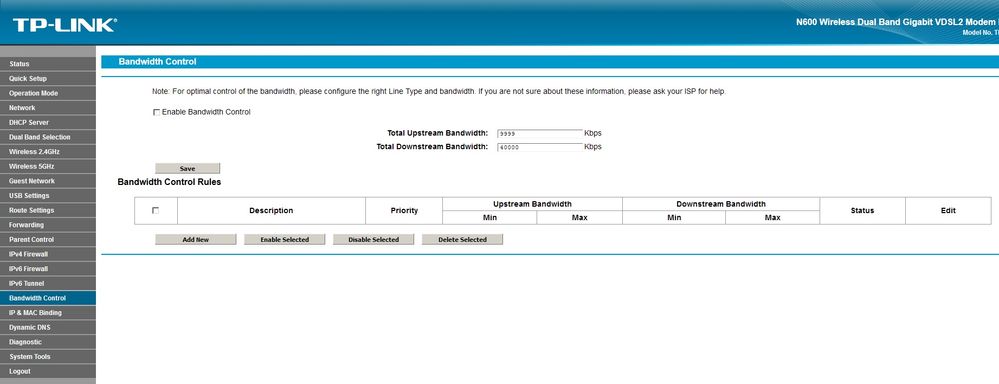Image resolution: width=999 pixels, height=384 pixels.
Task: Click Delete Selected button
Action: [x=463, y=239]
